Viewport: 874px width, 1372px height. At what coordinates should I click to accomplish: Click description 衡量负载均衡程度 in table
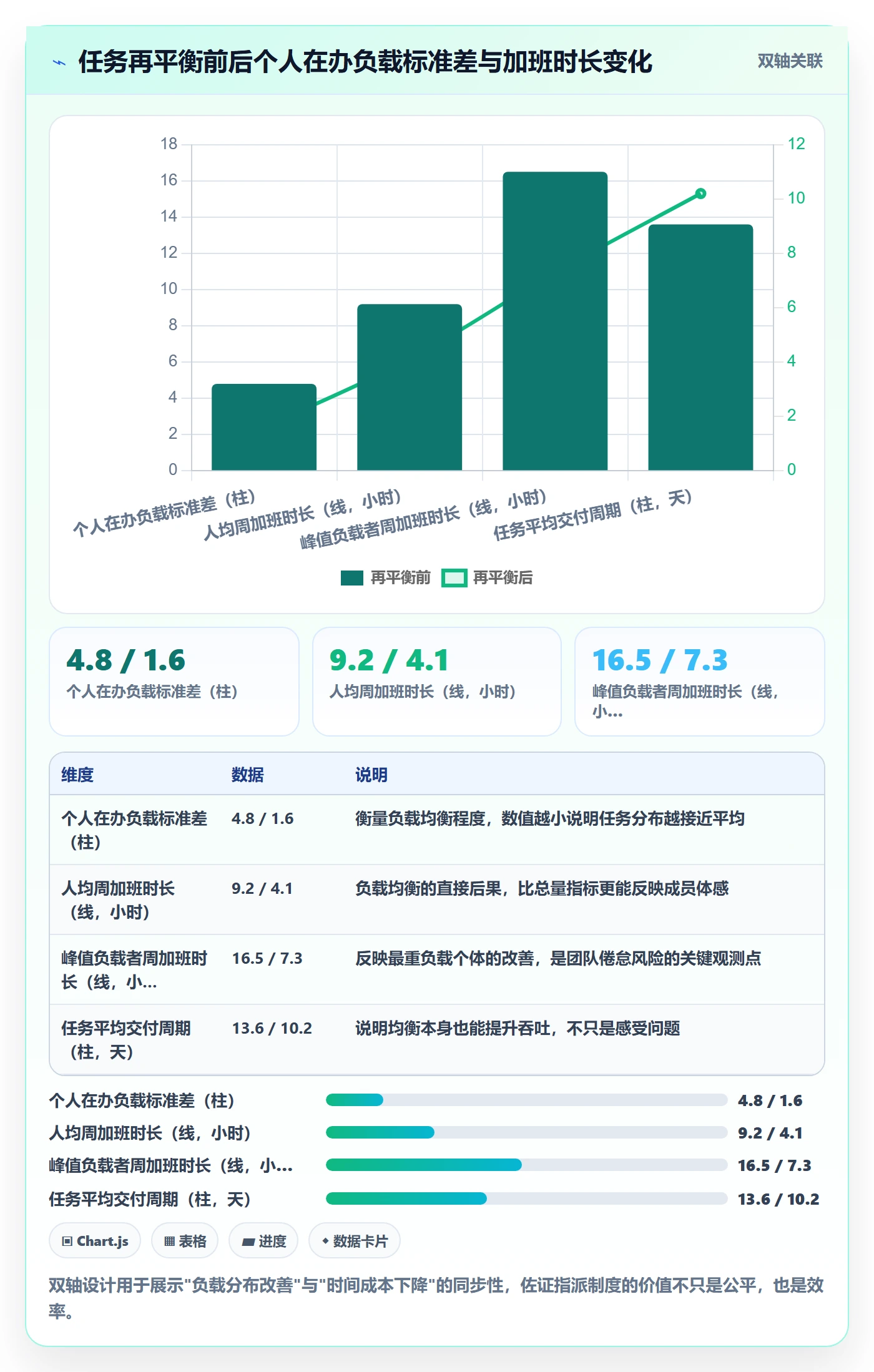point(550,818)
